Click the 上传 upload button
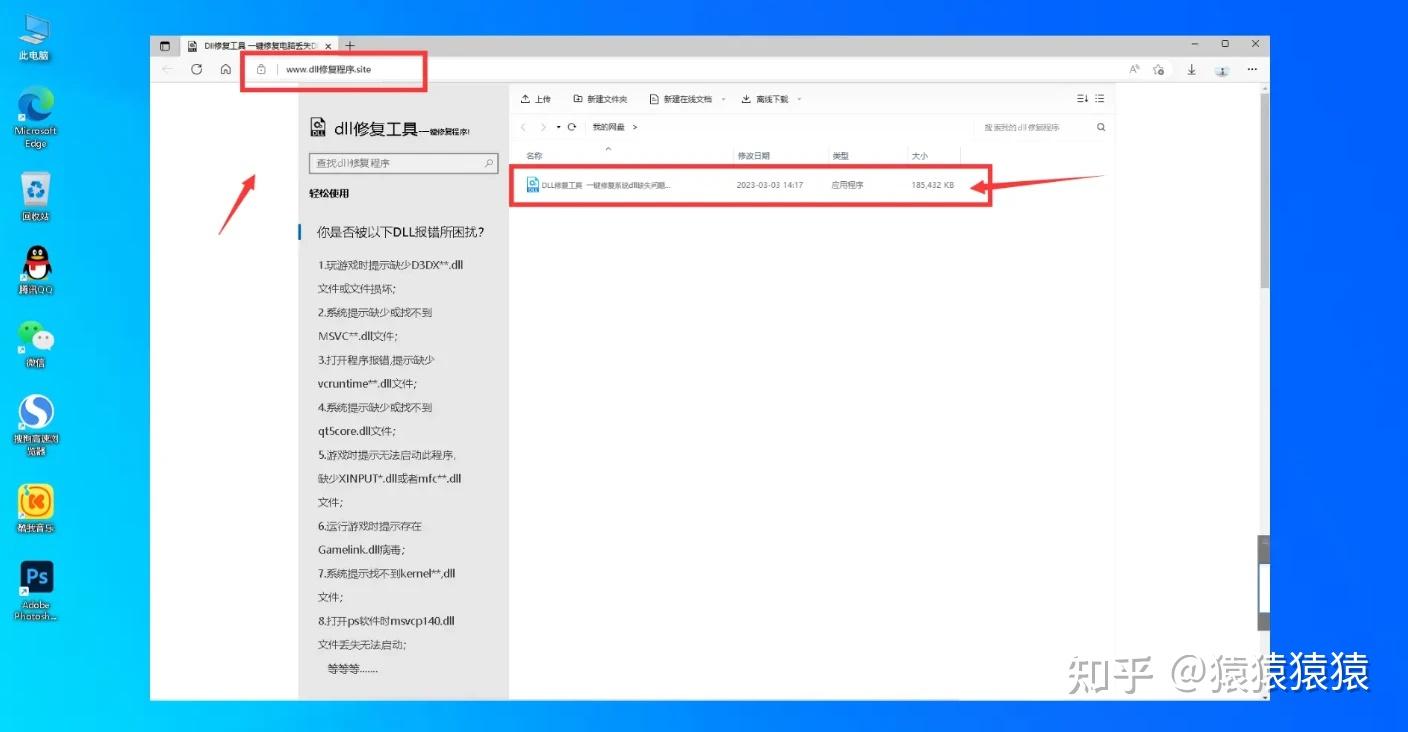The height and width of the screenshot is (732, 1408). pyautogui.click(x=536, y=99)
